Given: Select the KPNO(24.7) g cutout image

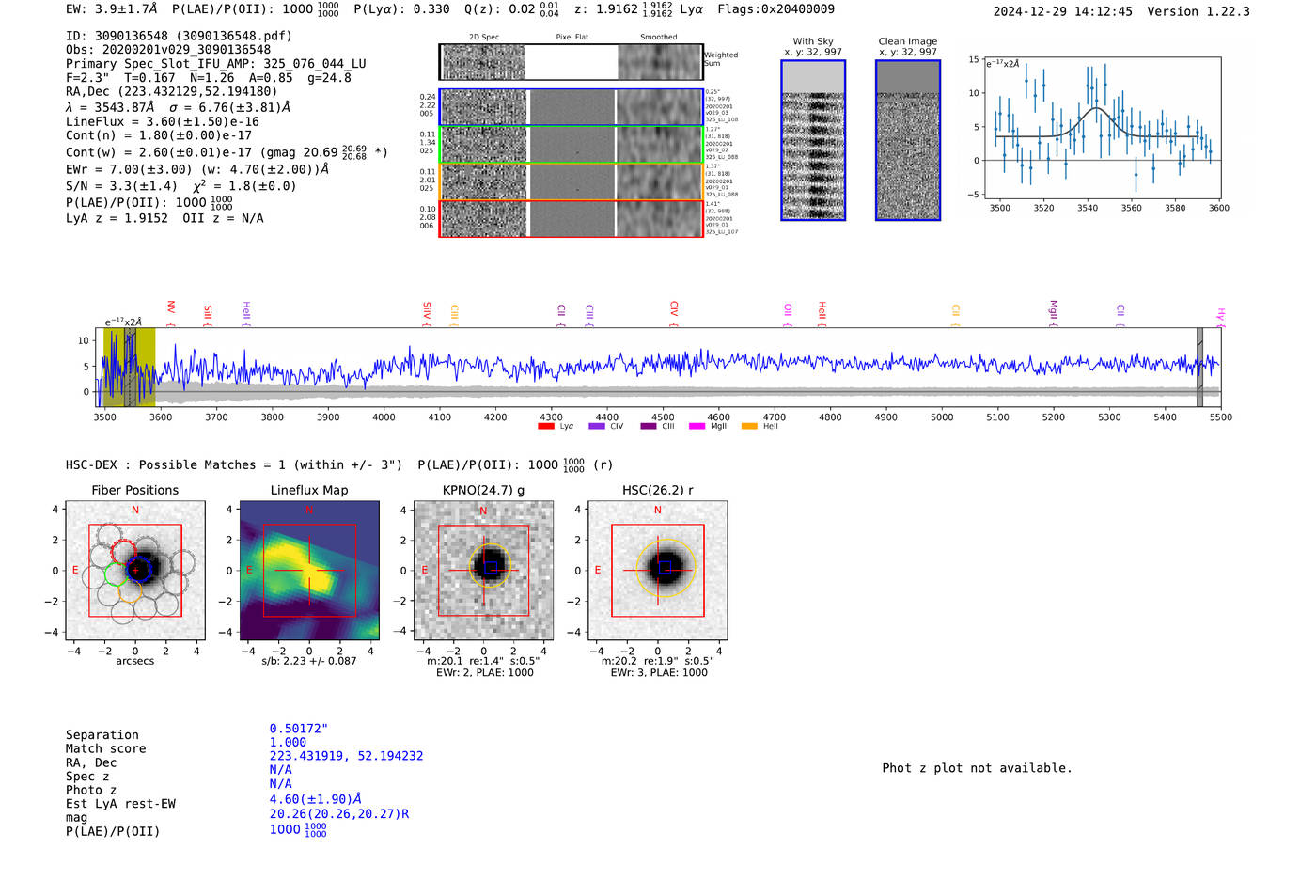Looking at the screenshot, I should pyautogui.click(x=483, y=571).
